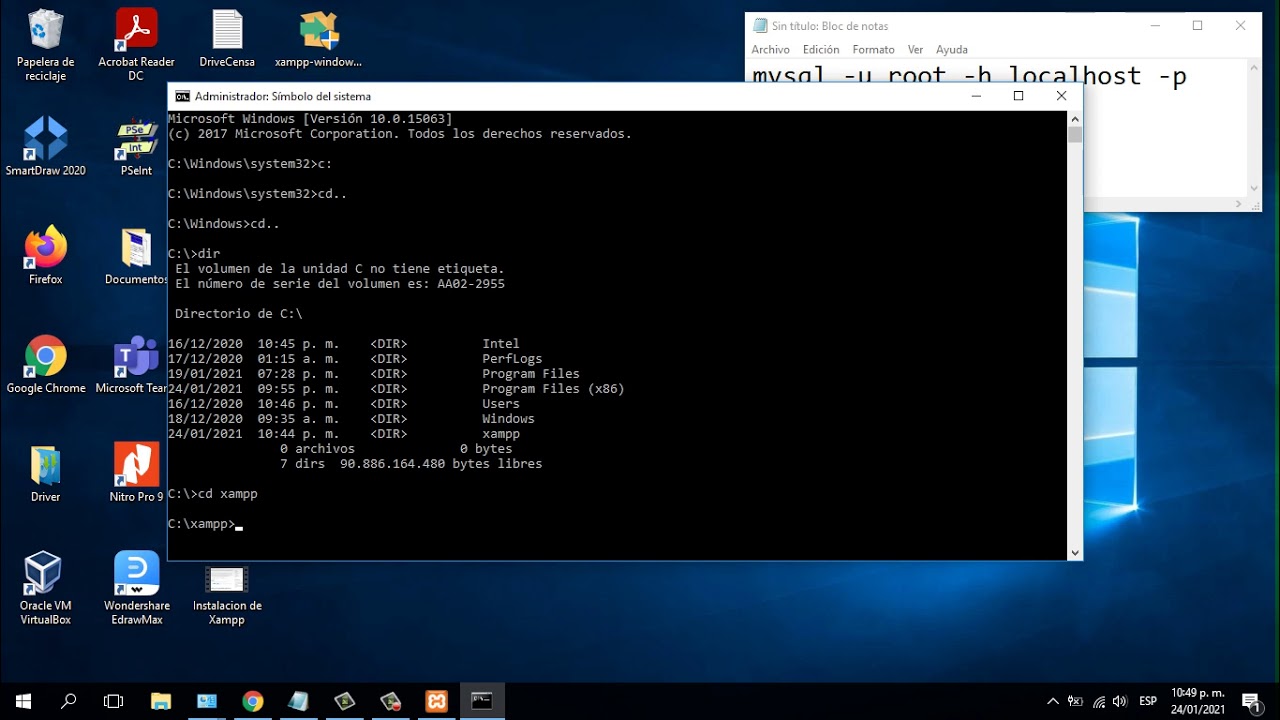Select the Instalacion de Xampp video file

(x=227, y=595)
